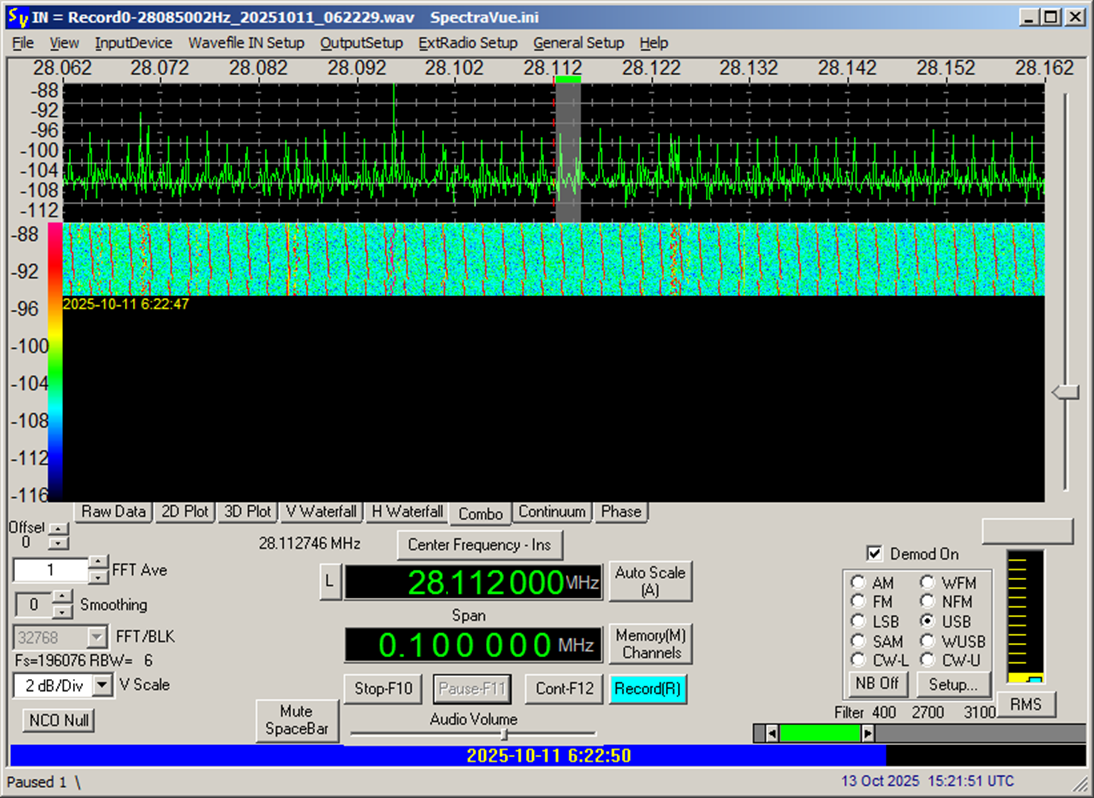Select the Continuum view tab

point(552,511)
